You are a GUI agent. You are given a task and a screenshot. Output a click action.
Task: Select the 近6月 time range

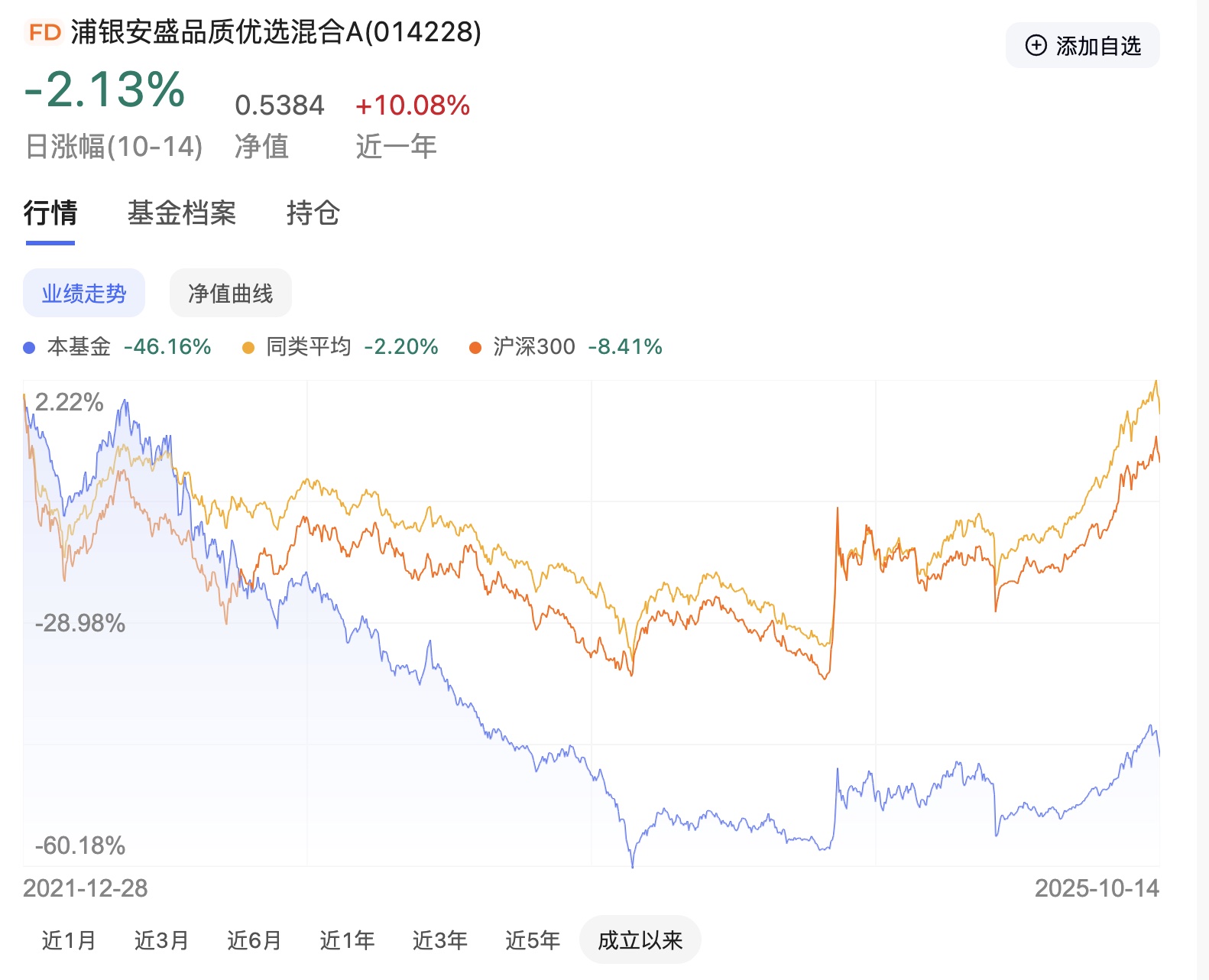pyautogui.click(x=254, y=940)
